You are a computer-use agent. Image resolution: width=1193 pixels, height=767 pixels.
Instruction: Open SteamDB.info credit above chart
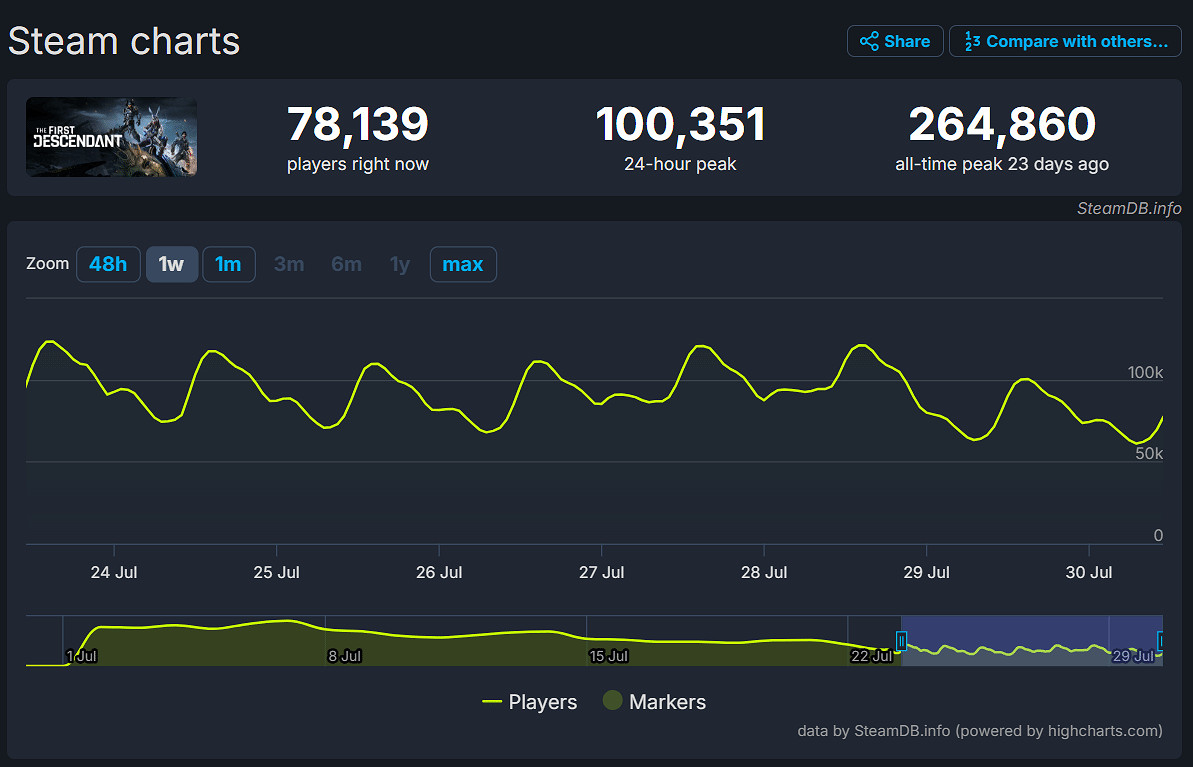click(1129, 208)
